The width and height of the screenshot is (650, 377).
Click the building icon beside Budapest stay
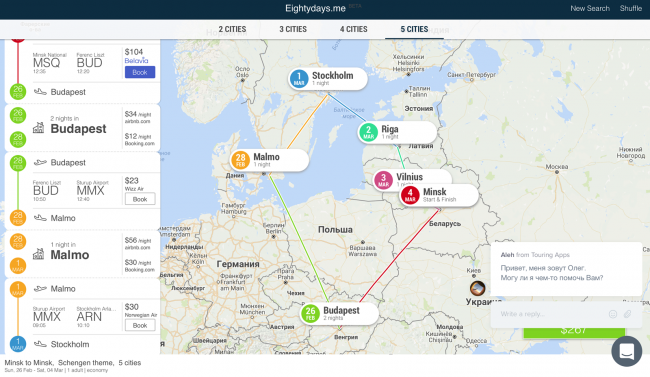point(39,128)
